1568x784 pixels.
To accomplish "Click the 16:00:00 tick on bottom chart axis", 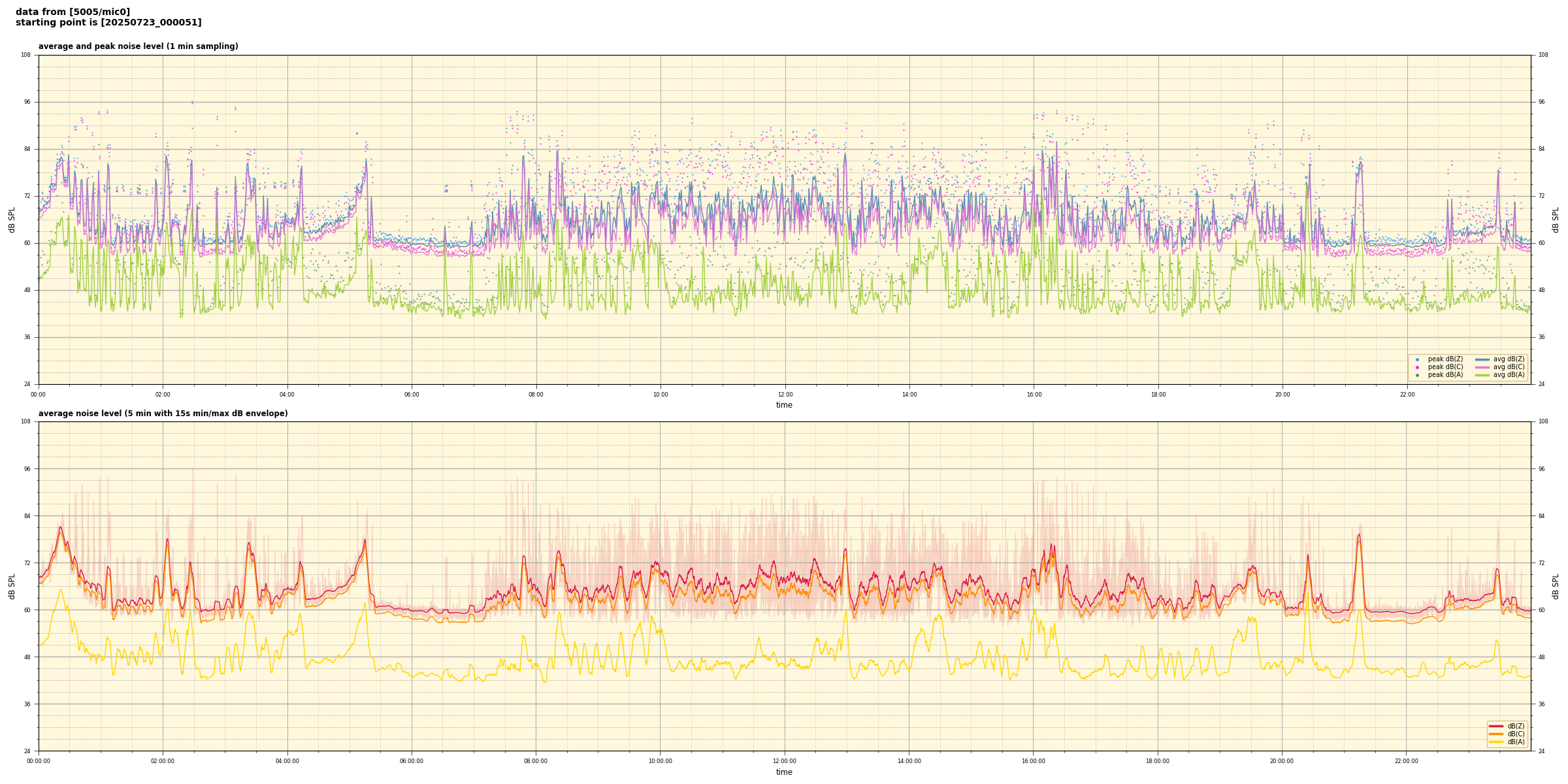I will tap(1033, 761).
